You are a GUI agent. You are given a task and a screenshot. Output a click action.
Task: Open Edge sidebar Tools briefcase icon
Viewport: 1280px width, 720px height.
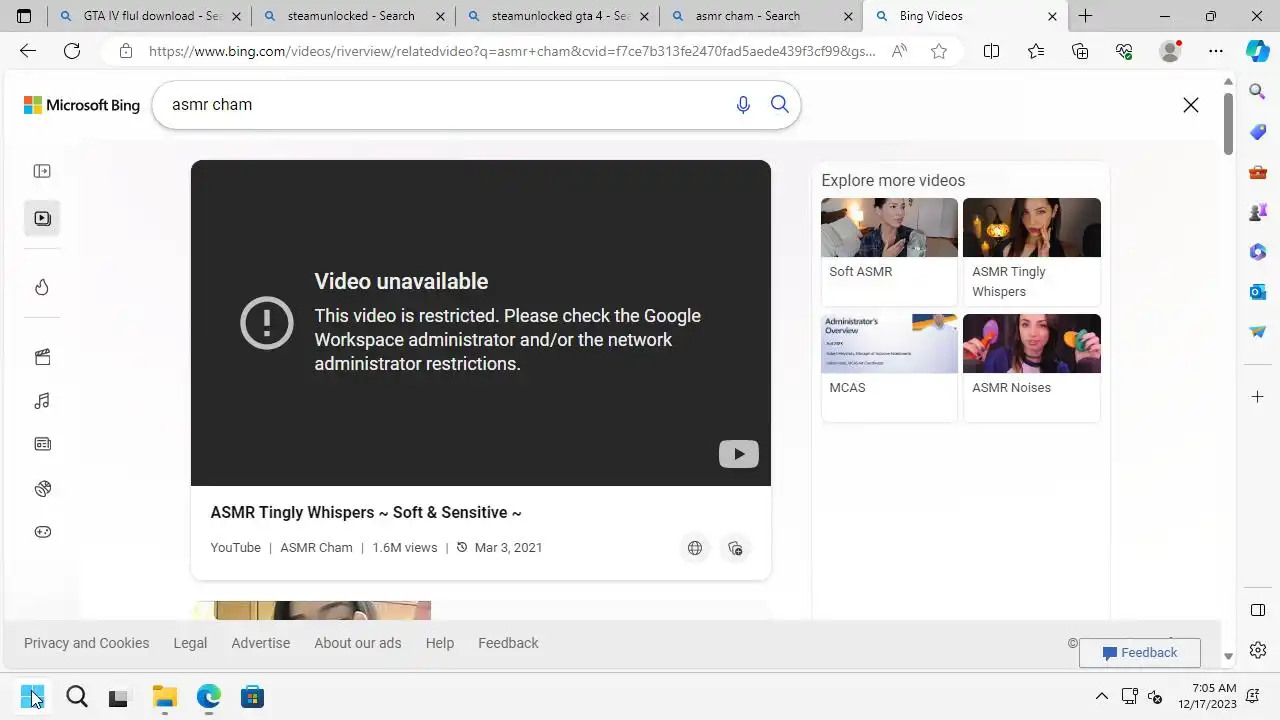click(x=1258, y=172)
